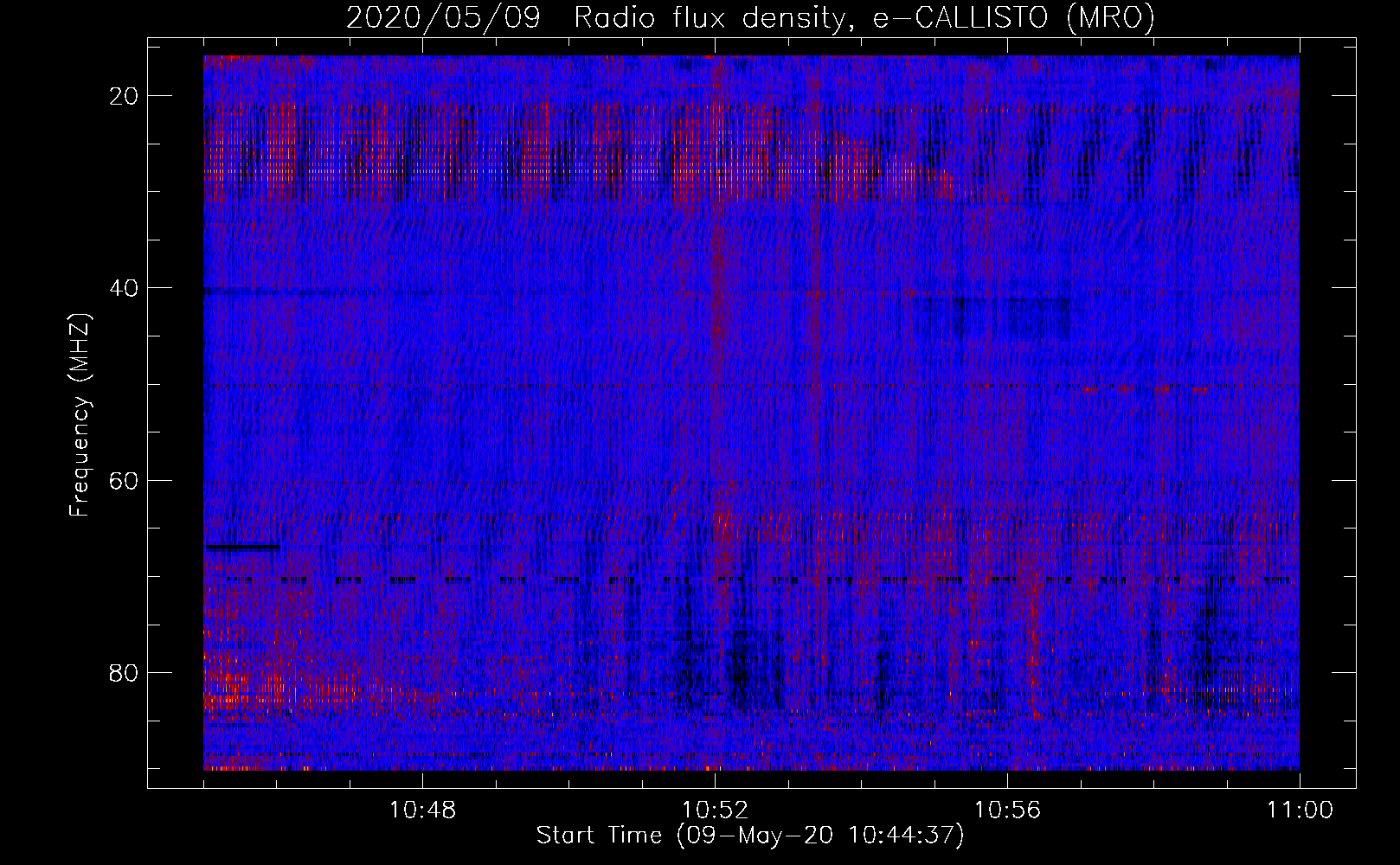Click the short black horizontal line near 67 MHz
1400x865 pixels.
[242, 547]
